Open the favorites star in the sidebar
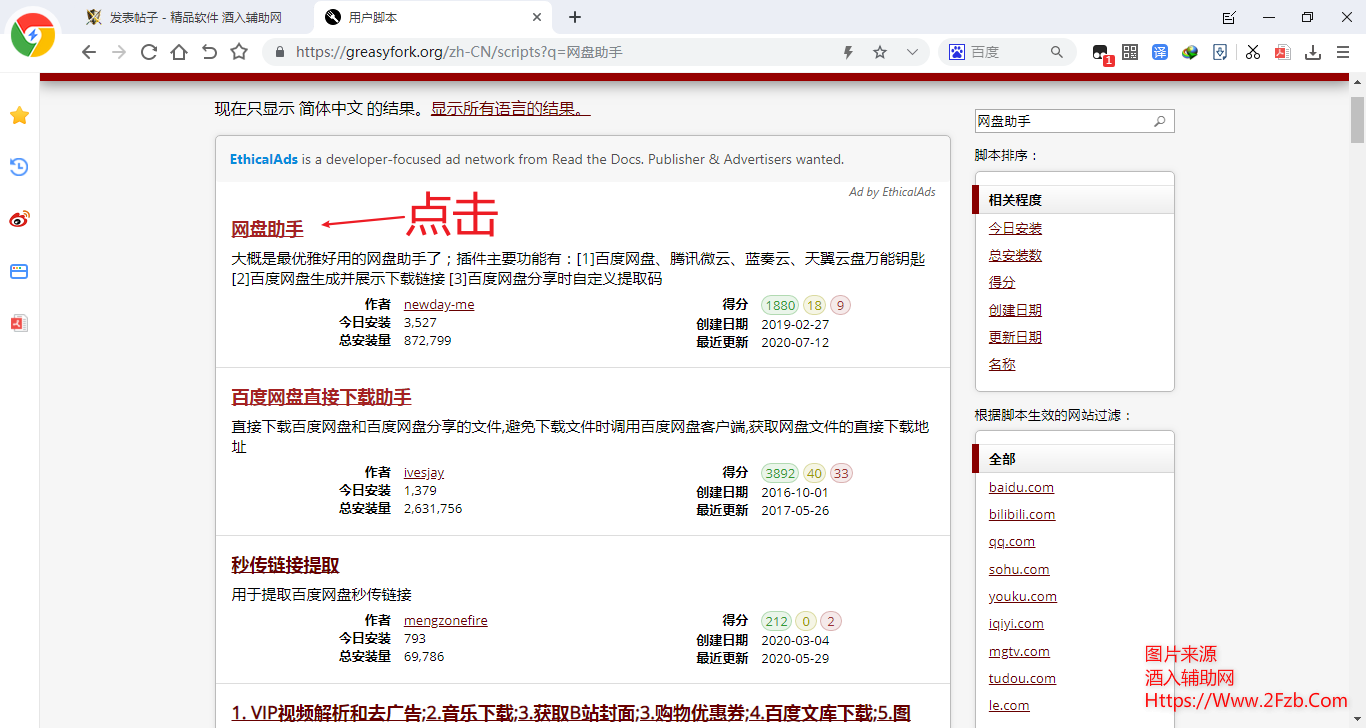Image resolution: width=1366 pixels, height=728 pixels. pyautogui.click(x=18, y=115)
